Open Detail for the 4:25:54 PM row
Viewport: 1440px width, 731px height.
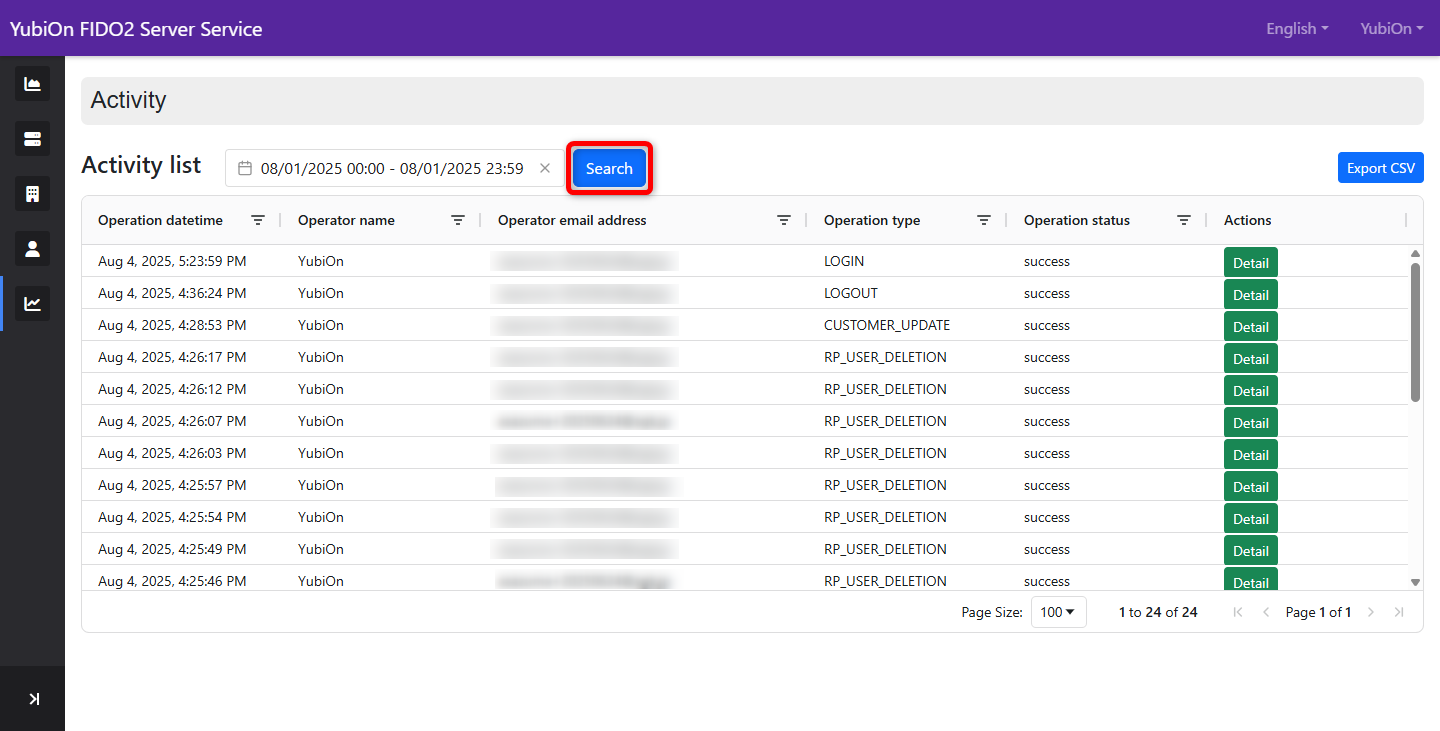[x=1251, y=519]
